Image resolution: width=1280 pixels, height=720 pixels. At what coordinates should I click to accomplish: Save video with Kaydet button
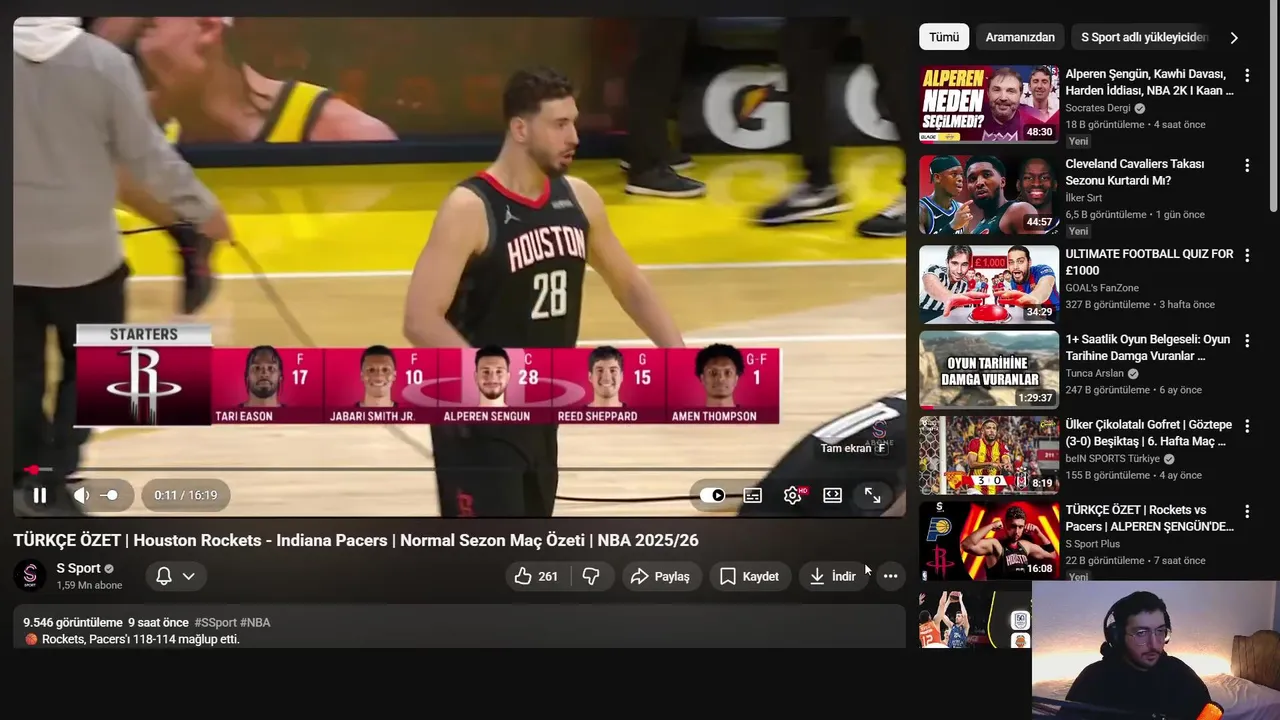[x=750, y=576]
